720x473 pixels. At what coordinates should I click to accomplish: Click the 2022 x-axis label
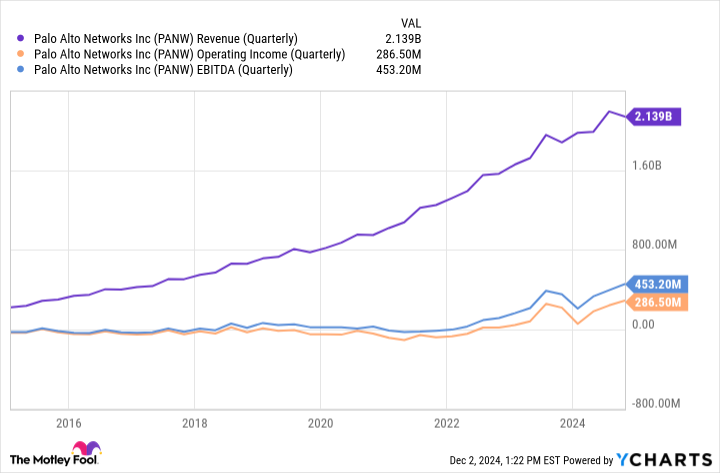(446, 423)
